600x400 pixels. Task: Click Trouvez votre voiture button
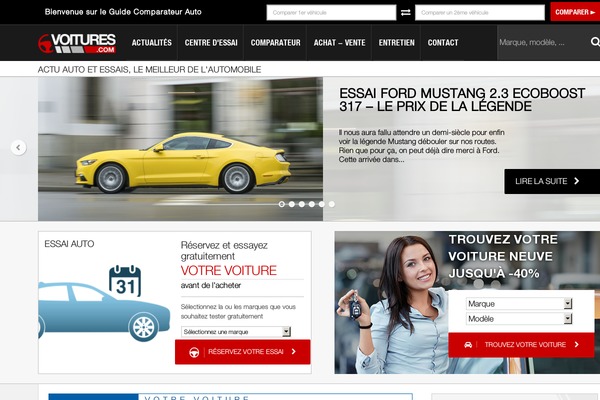(x=521, y=345)
